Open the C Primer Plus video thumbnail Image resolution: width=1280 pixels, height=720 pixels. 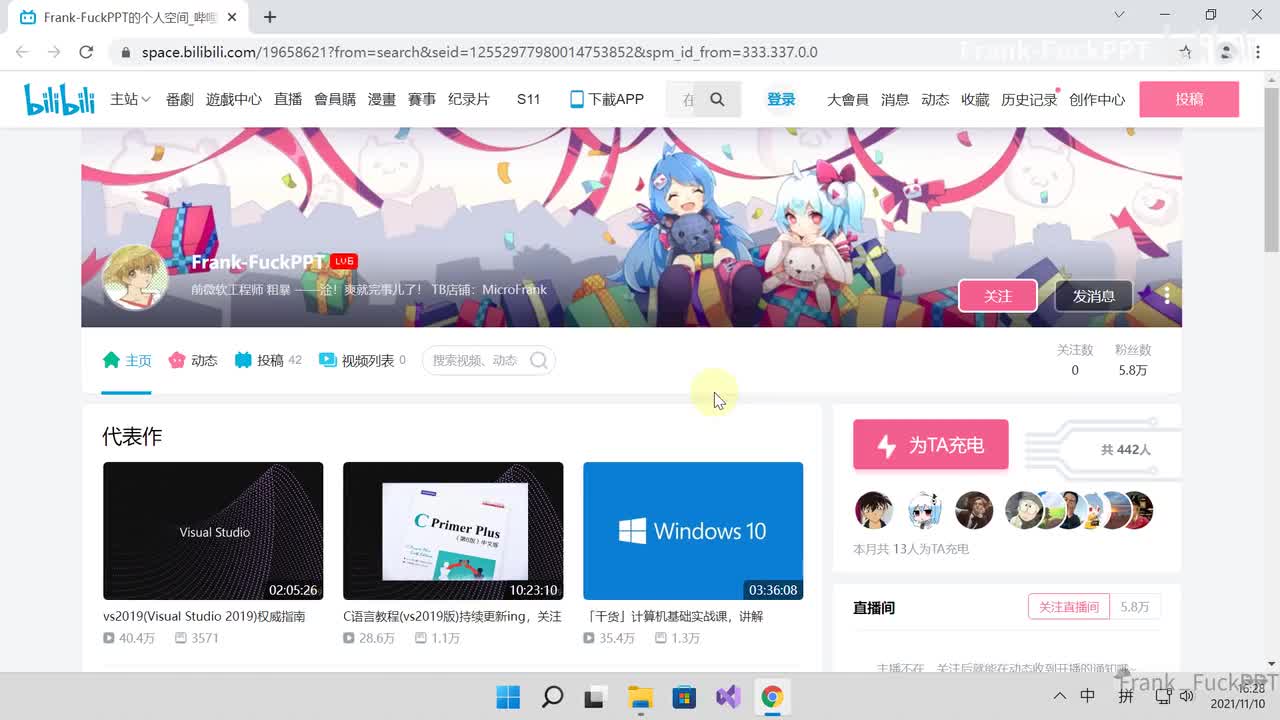coord(453,531)
